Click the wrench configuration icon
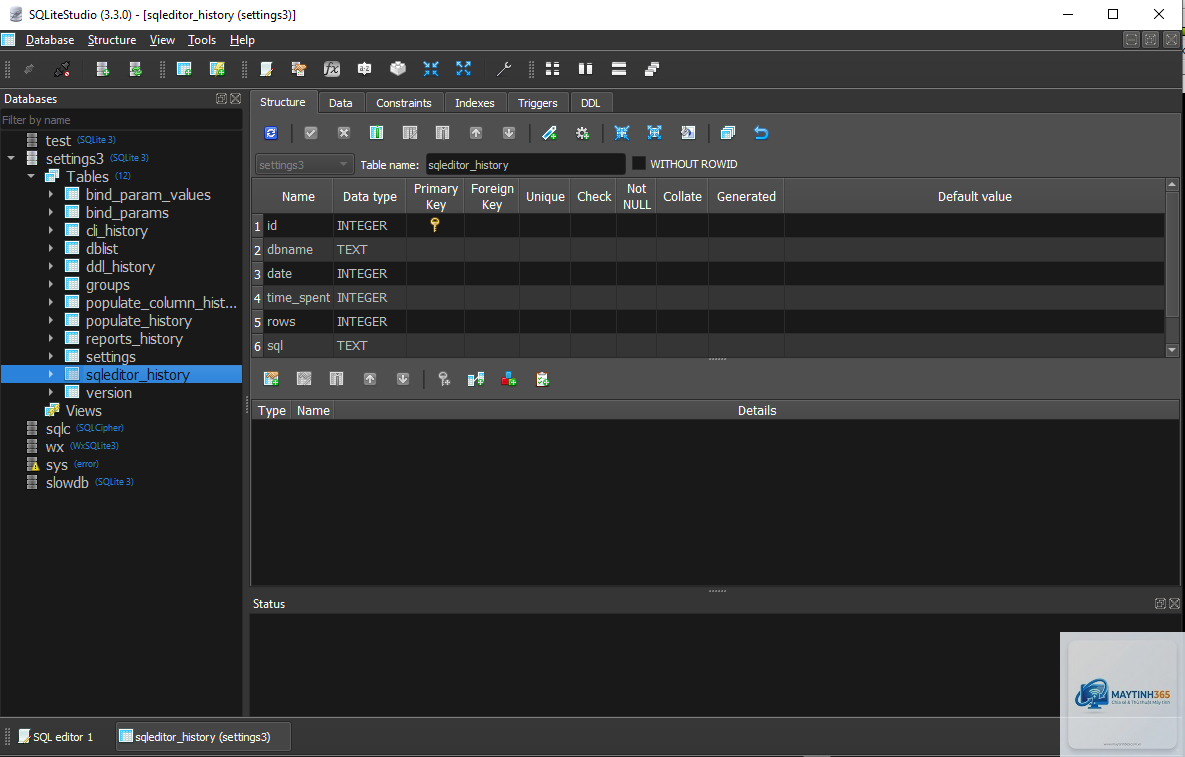 pos(503,69)
